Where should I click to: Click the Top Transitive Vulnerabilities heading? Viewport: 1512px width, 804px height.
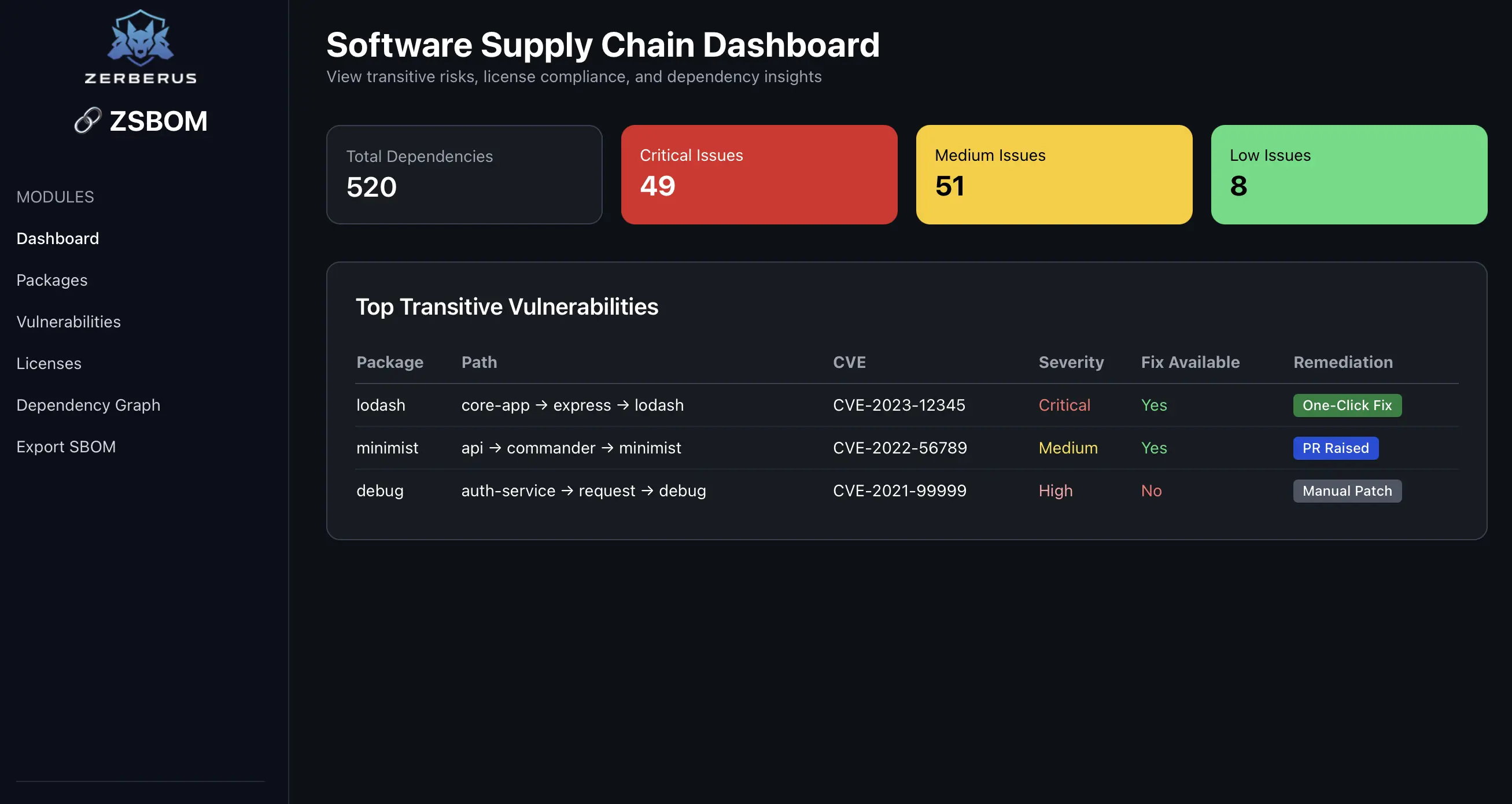coord(507,307)
